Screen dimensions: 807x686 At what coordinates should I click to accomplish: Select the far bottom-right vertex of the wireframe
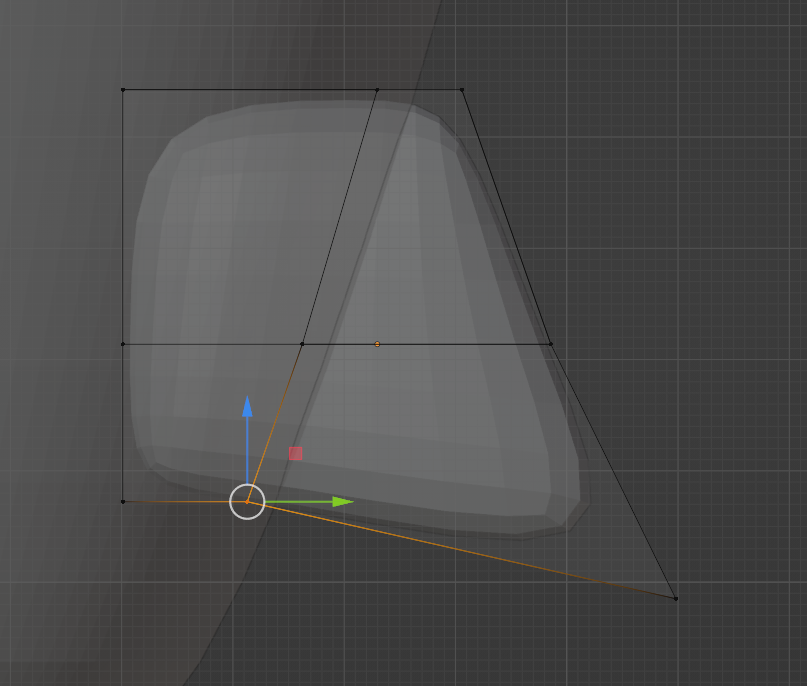[676, 599]
